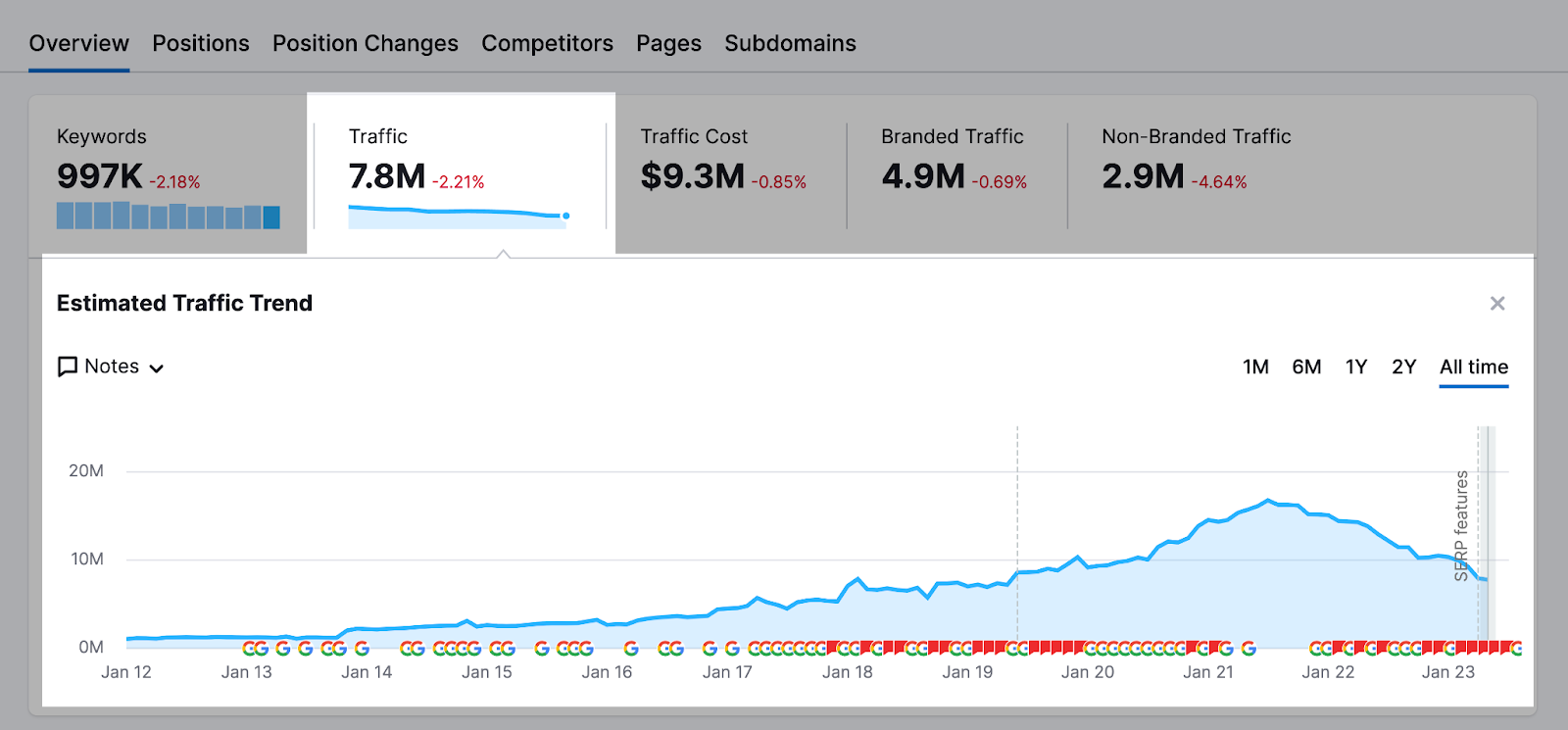Click the SERP features marker label
Image resolution: width=1568 pixels, height=730 pixels.
tap(1461, 526)
